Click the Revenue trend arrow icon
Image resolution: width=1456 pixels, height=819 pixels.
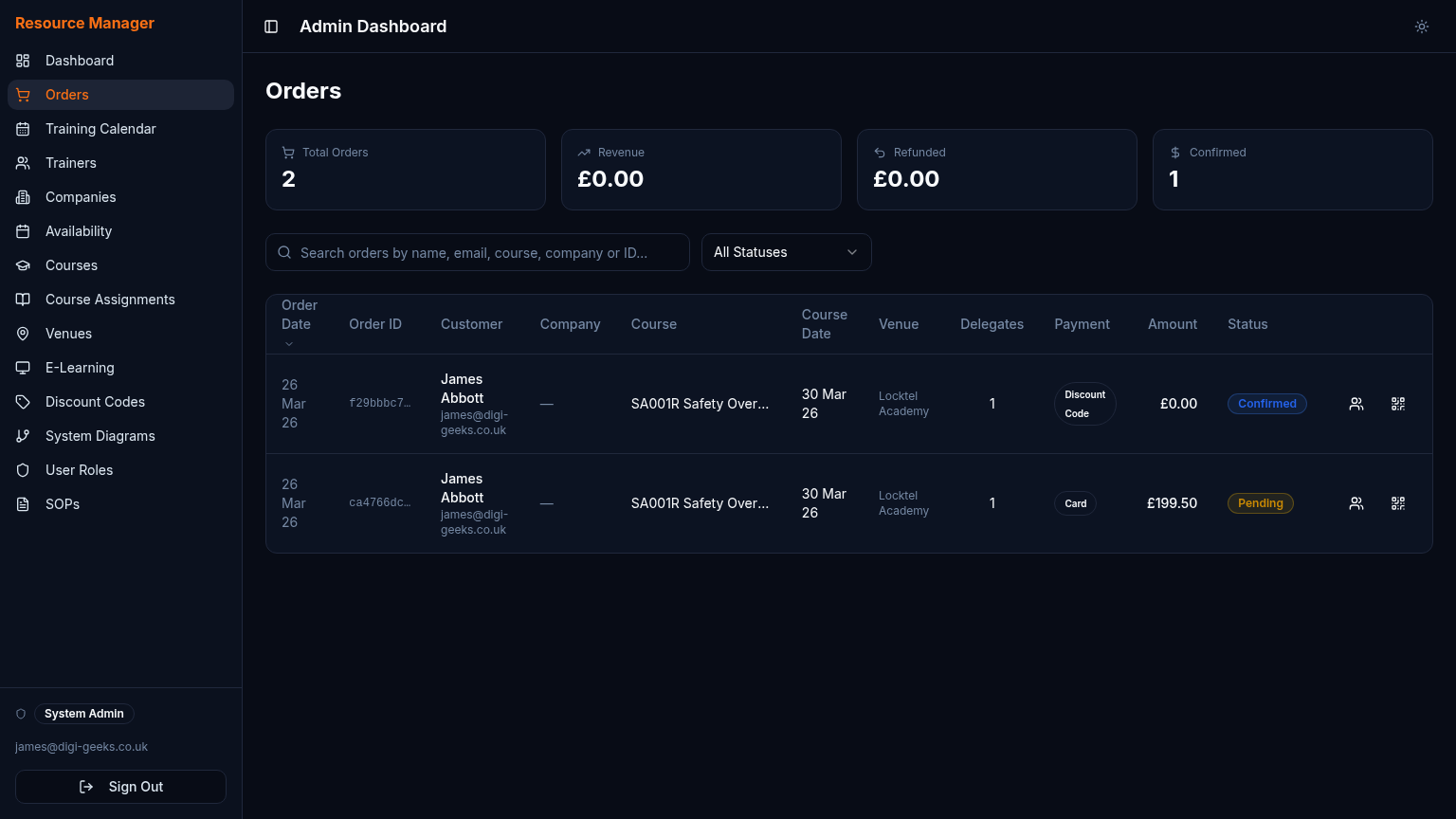point(584,153)
